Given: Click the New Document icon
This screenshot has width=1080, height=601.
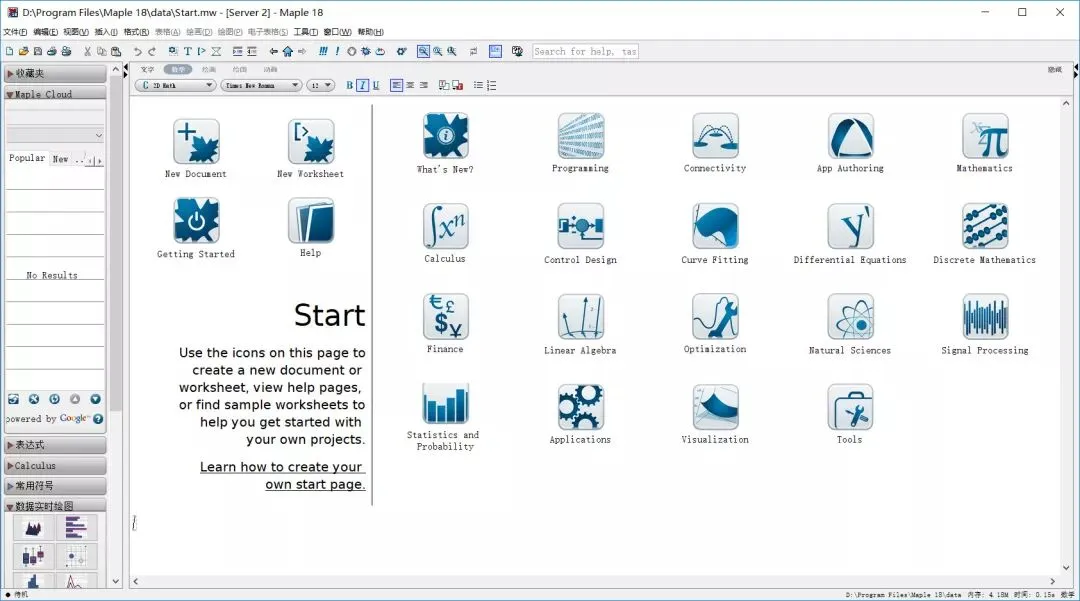Looking at the screenshot, I should 196,141.
